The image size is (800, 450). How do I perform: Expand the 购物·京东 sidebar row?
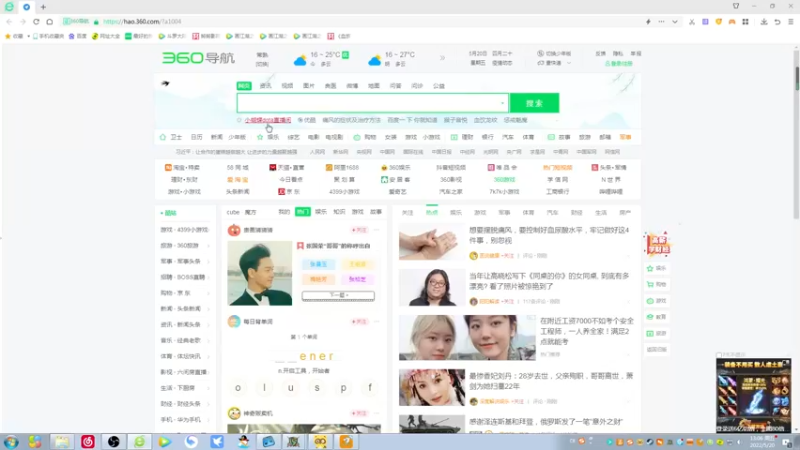[x=185, y=293]
